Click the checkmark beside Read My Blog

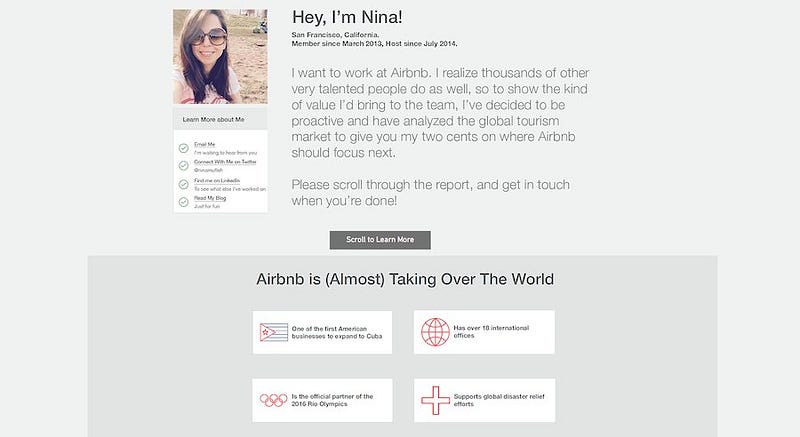184,202
